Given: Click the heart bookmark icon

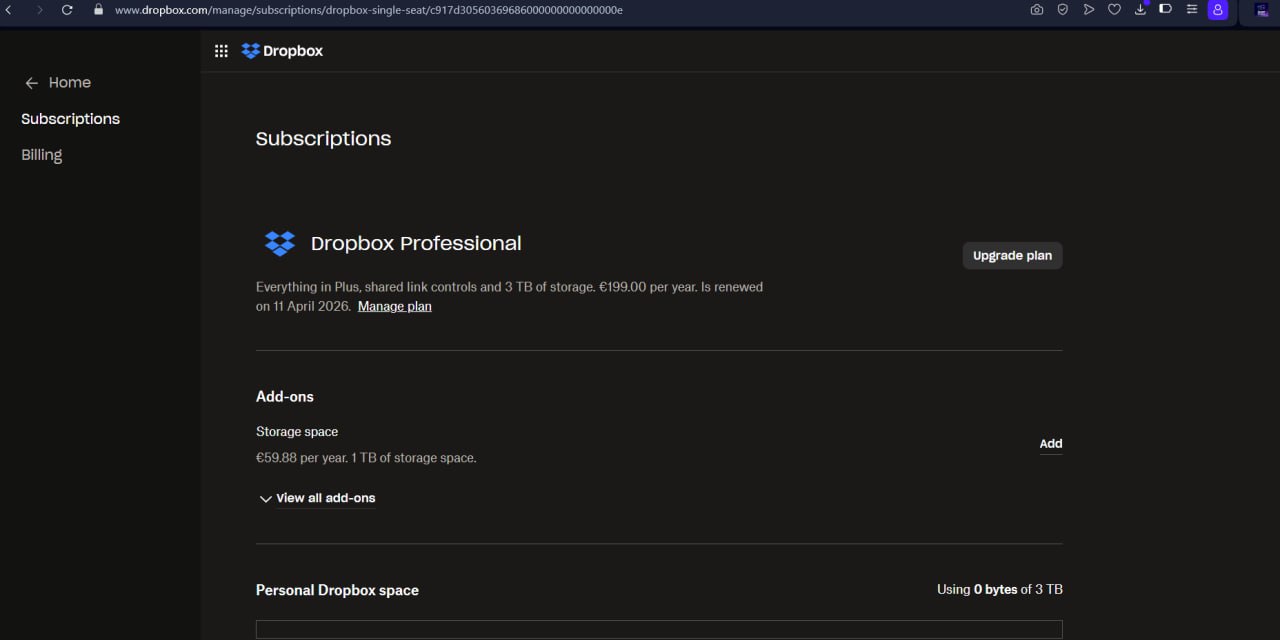Looking at the screenshot, I should [x=1114, y=10].
